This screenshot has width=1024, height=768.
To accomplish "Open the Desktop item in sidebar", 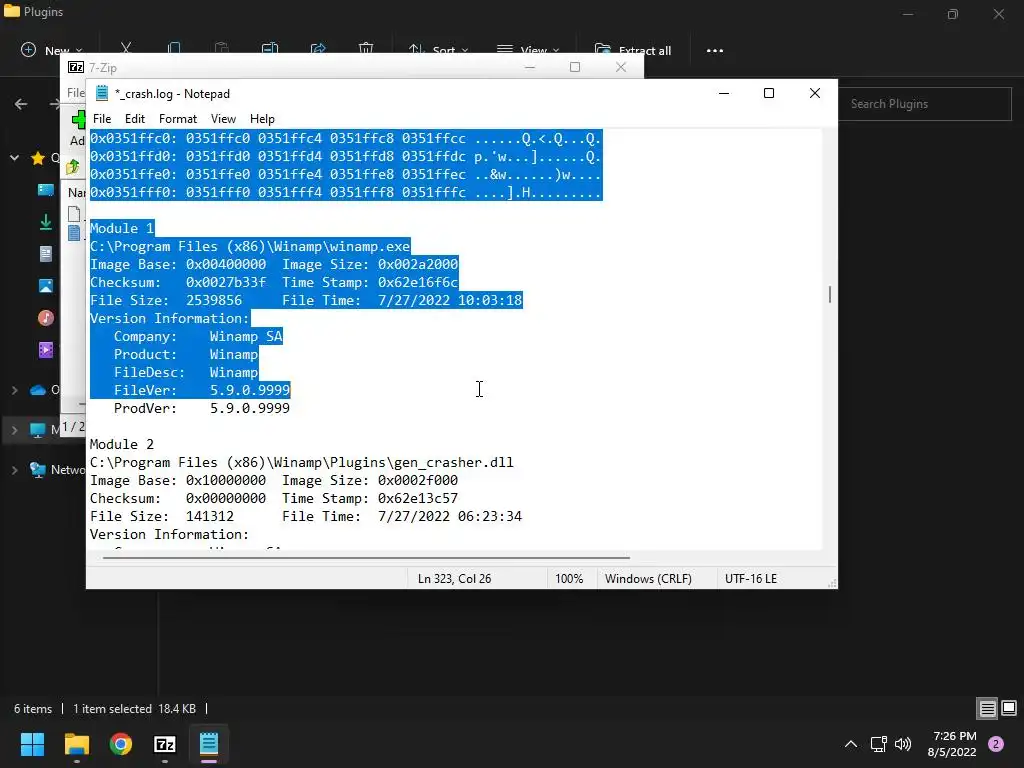I will [46, 189].
